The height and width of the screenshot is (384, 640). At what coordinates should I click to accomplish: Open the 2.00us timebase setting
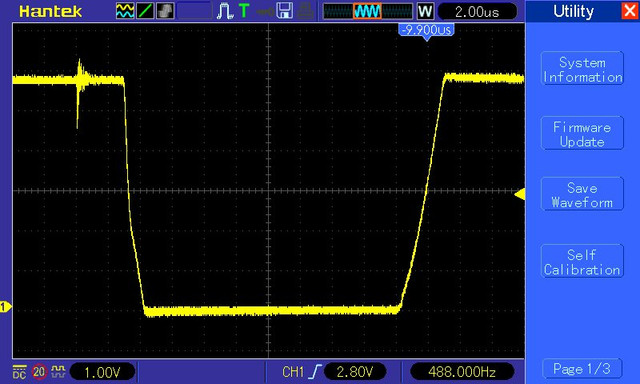(x=477, y=11)
